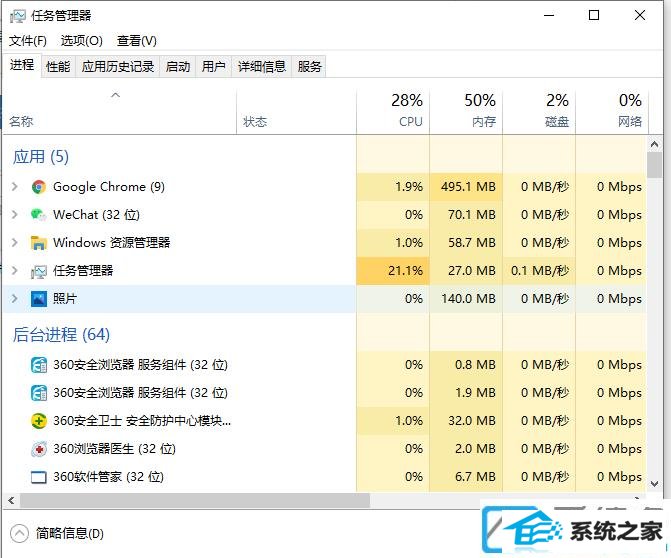
Task: Click the vertical scrollbar up arrow
Action: pyautogui.click(x=654, y=145)
